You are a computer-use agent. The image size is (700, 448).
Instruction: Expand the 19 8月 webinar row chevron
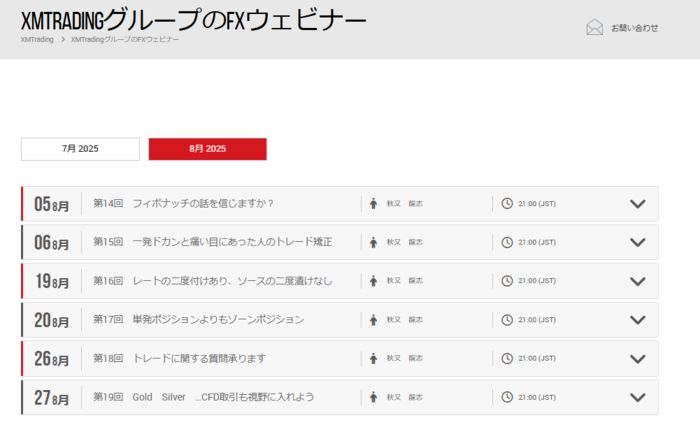pyautogui.click(x=638, y=281)
